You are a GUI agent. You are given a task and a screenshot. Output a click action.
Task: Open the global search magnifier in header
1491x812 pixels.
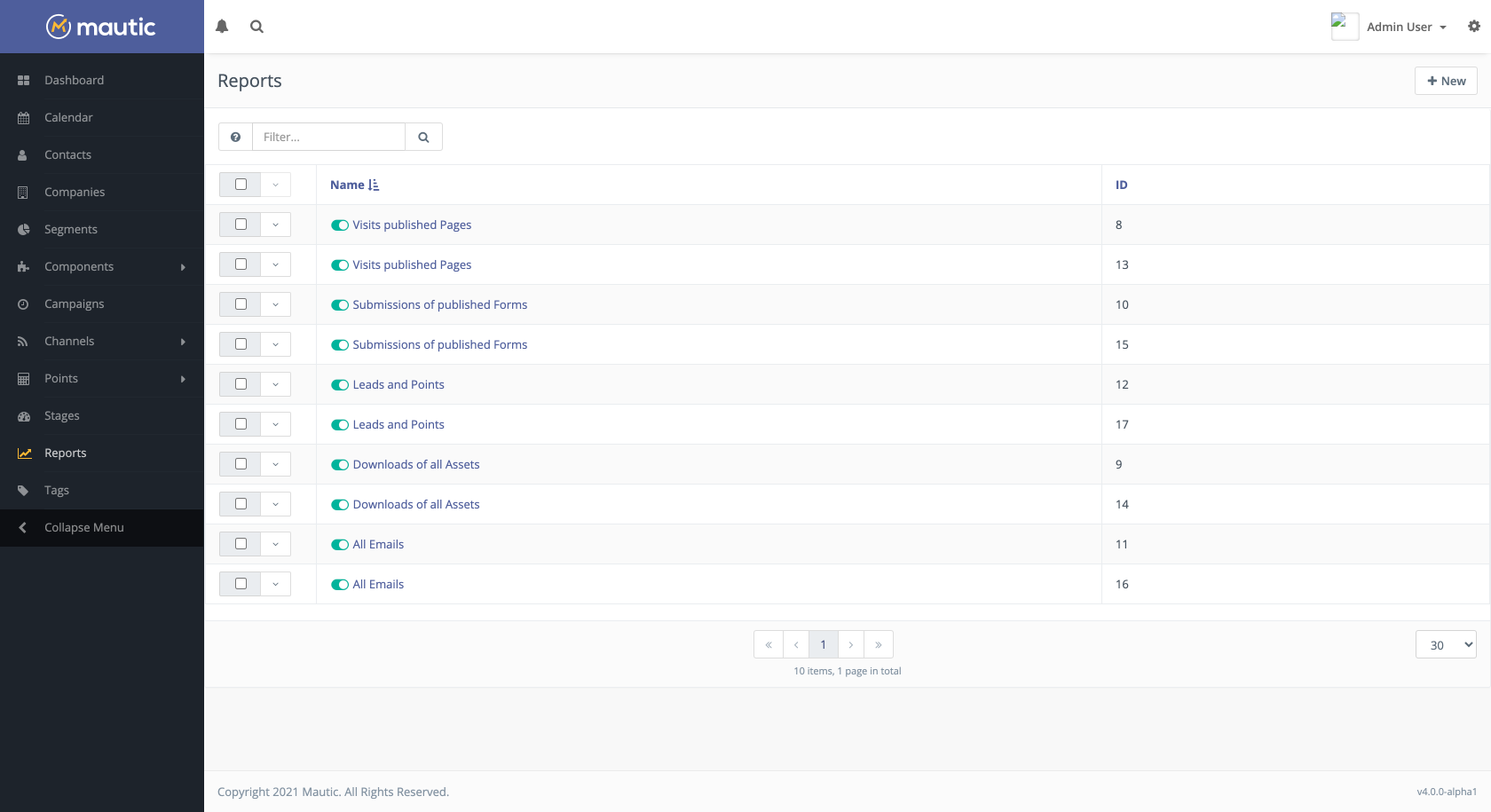tap(256, 27)
